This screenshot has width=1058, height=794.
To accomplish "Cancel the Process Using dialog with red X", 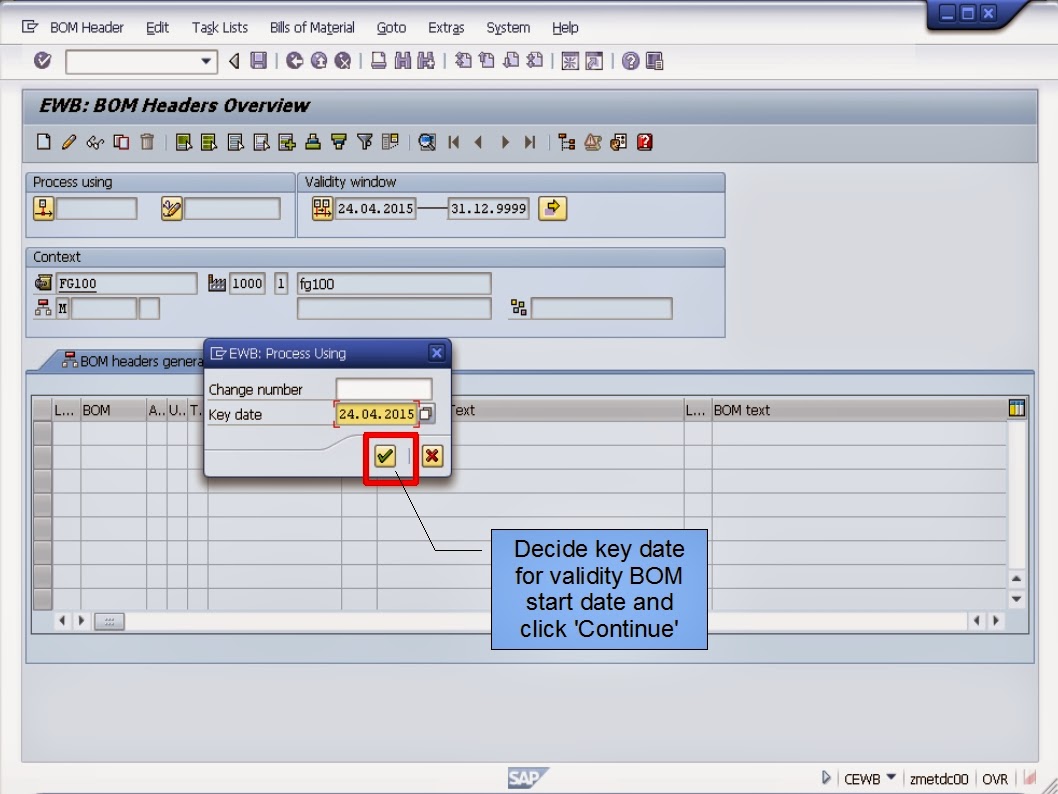I will (x=432, y=456).
